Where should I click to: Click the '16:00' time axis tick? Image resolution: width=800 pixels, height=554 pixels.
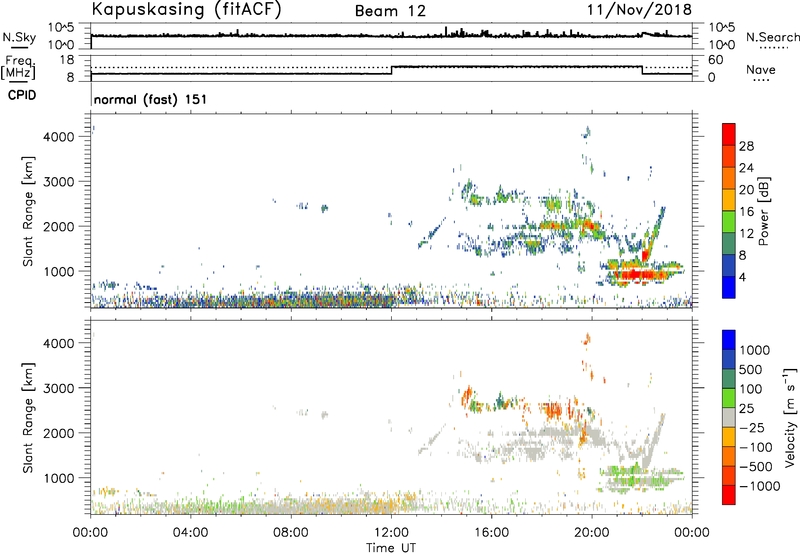click(x=491, y=533)
